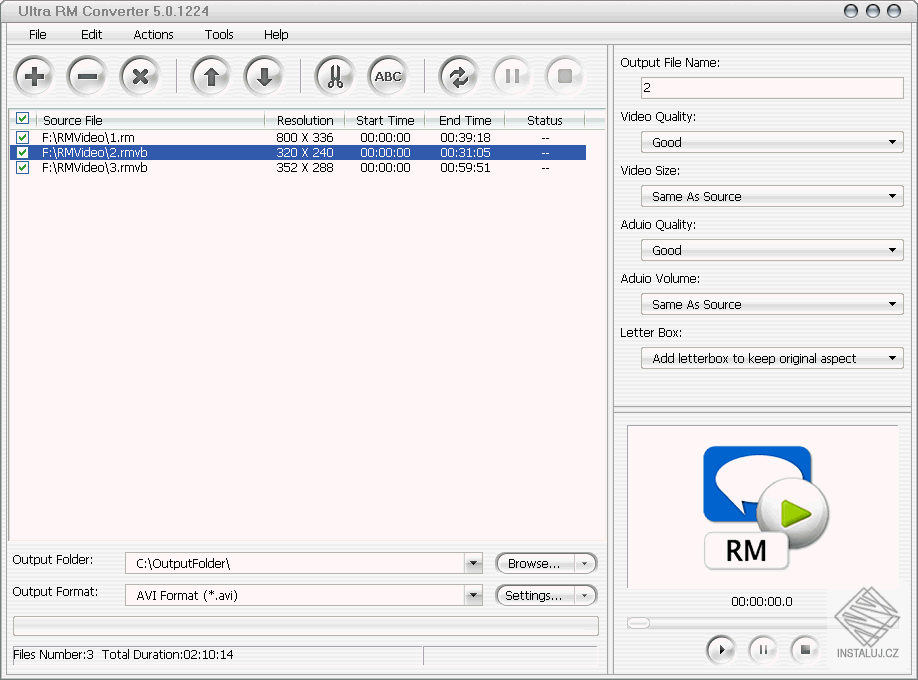Image resolution: width=918 pixels, height=680 pixels.
Task: Open the Letter Box options dropdown
Action: pos(893,358)
